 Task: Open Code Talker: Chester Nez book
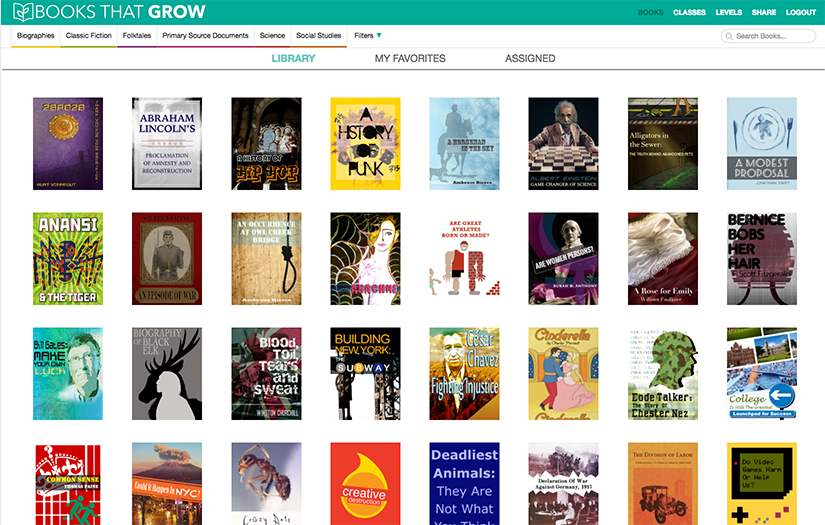(x=662, y=374)
